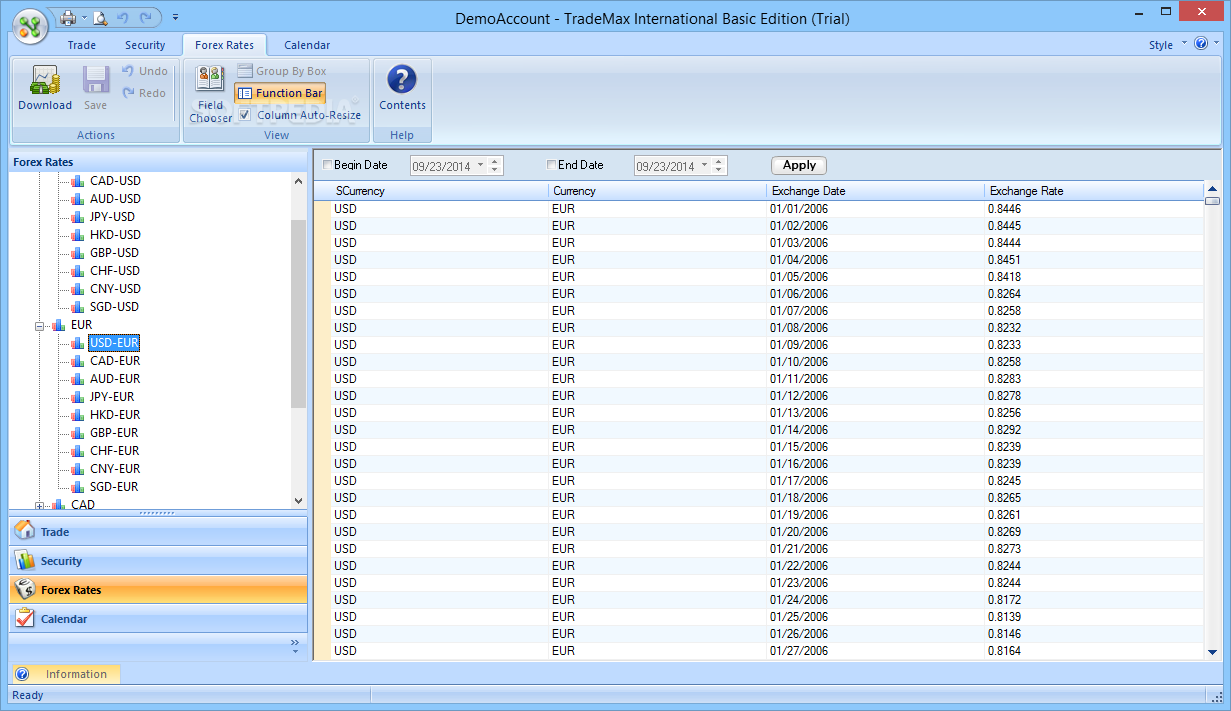Select the CHF-EUR pair icon
This screenshot has width=1231, height=711.
click(x=78, y=451)
